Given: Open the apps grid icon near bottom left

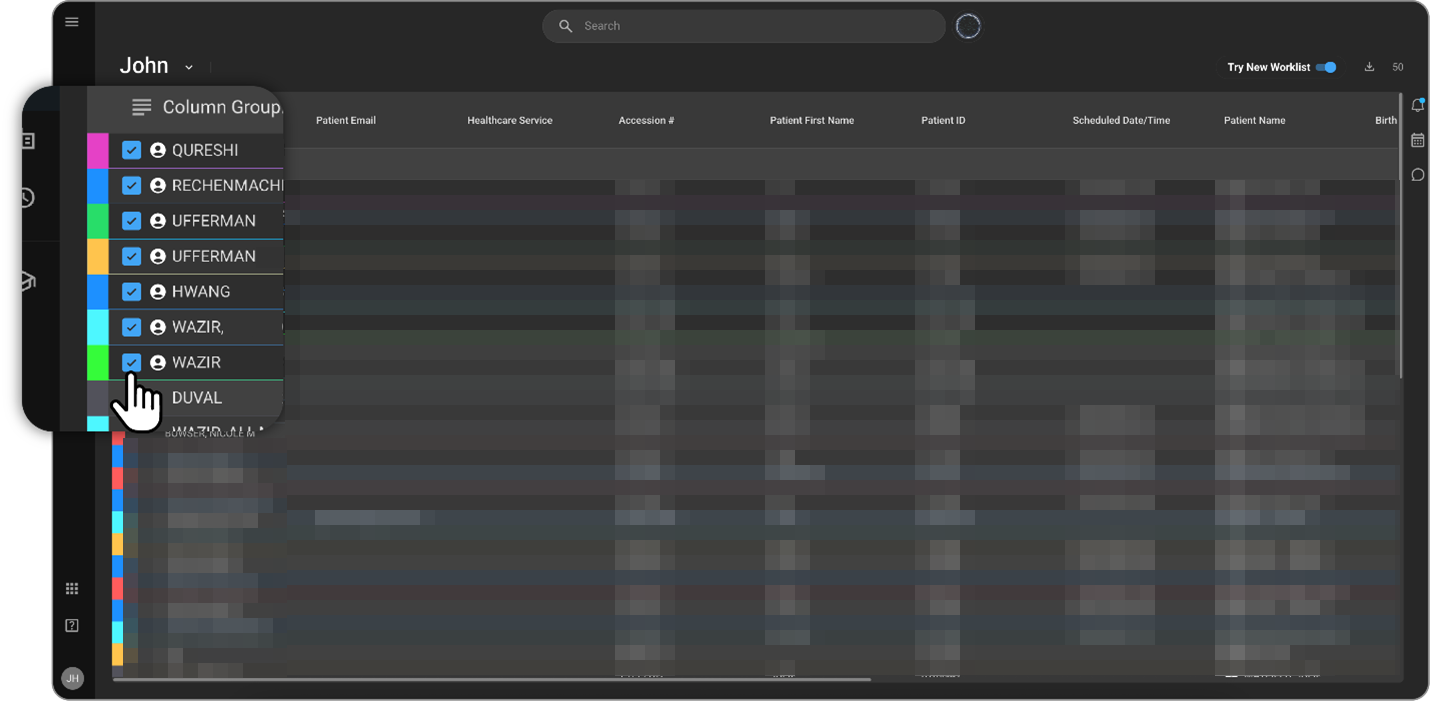Looking at the screenshot, I should click(71, 588).
